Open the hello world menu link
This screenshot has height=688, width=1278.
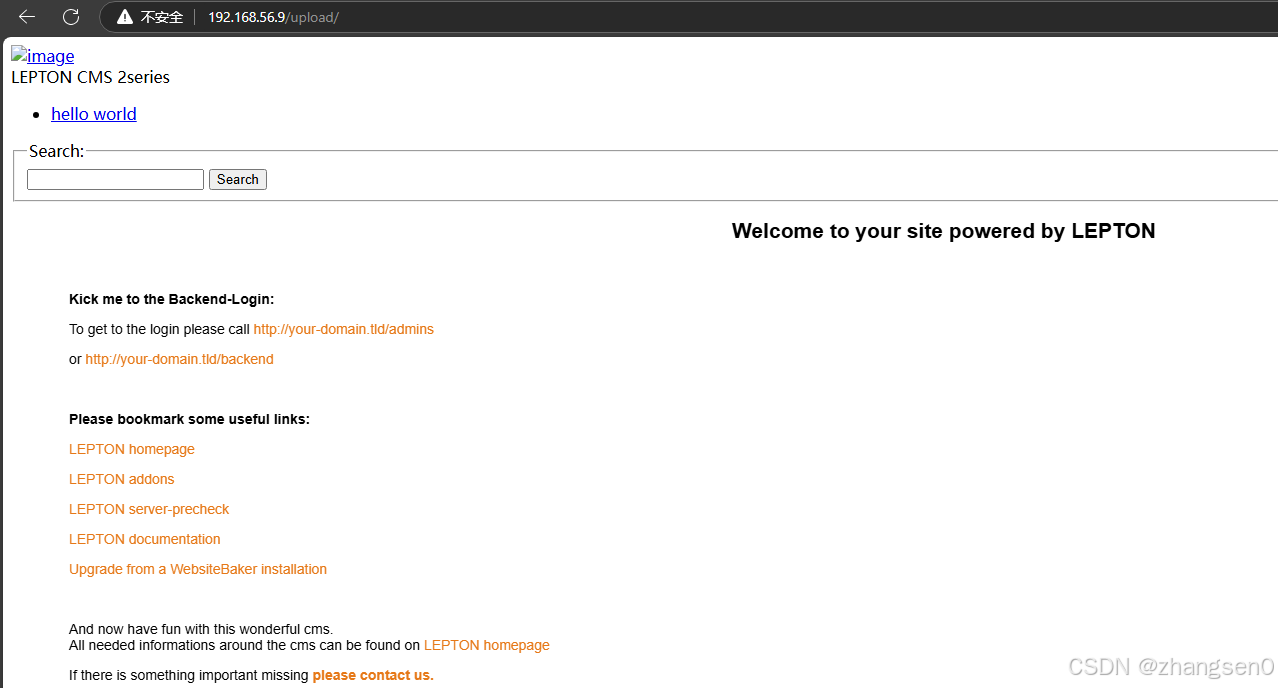point(94,114)
